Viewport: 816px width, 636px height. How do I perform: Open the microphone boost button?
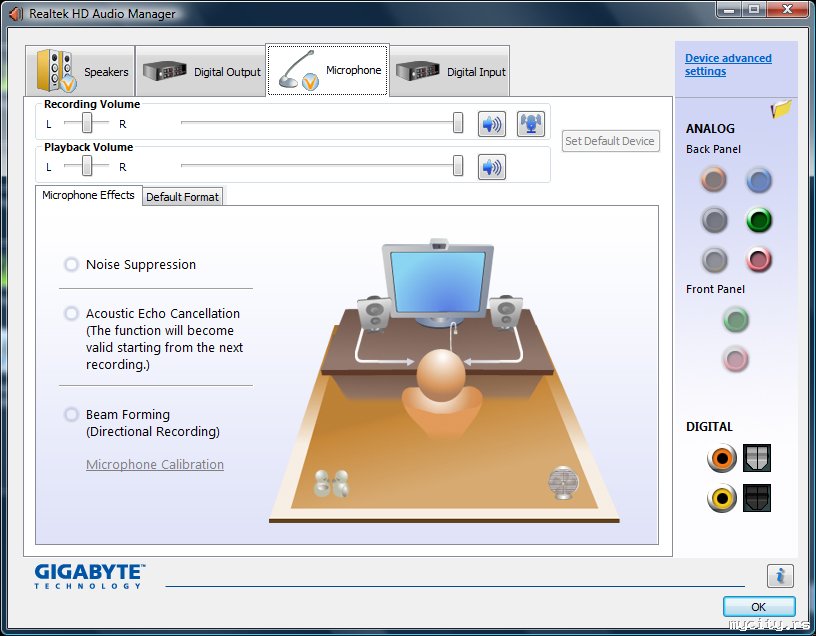point(531,124)
